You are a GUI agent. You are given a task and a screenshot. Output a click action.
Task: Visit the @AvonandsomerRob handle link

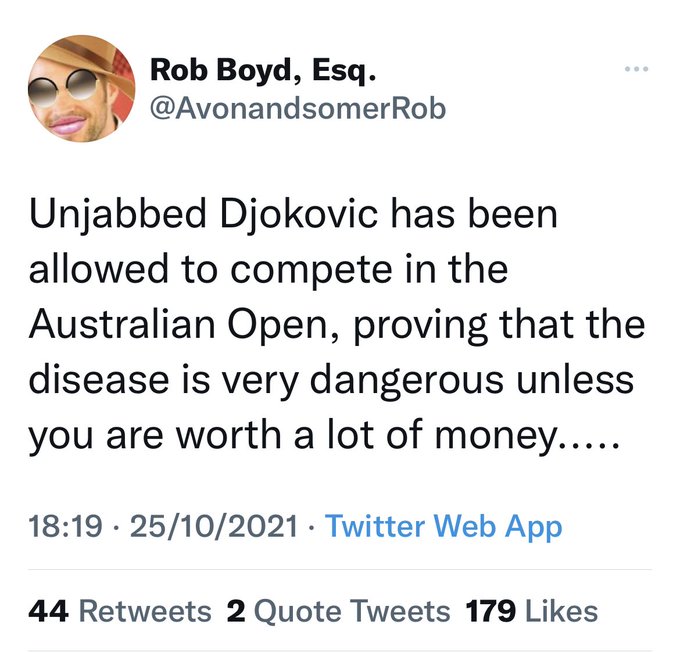(297, 108)
